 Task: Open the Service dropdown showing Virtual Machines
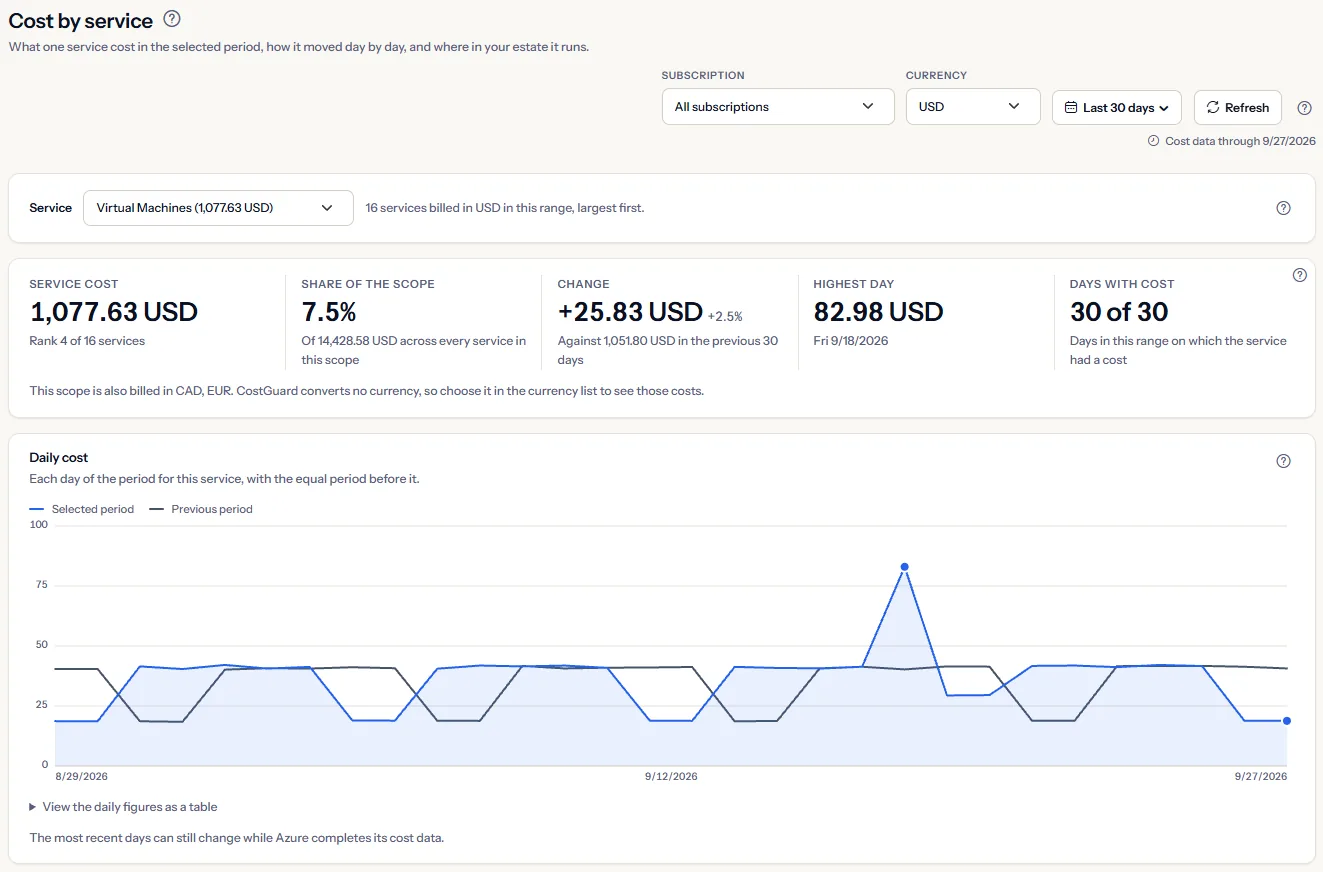pos(218,208)
